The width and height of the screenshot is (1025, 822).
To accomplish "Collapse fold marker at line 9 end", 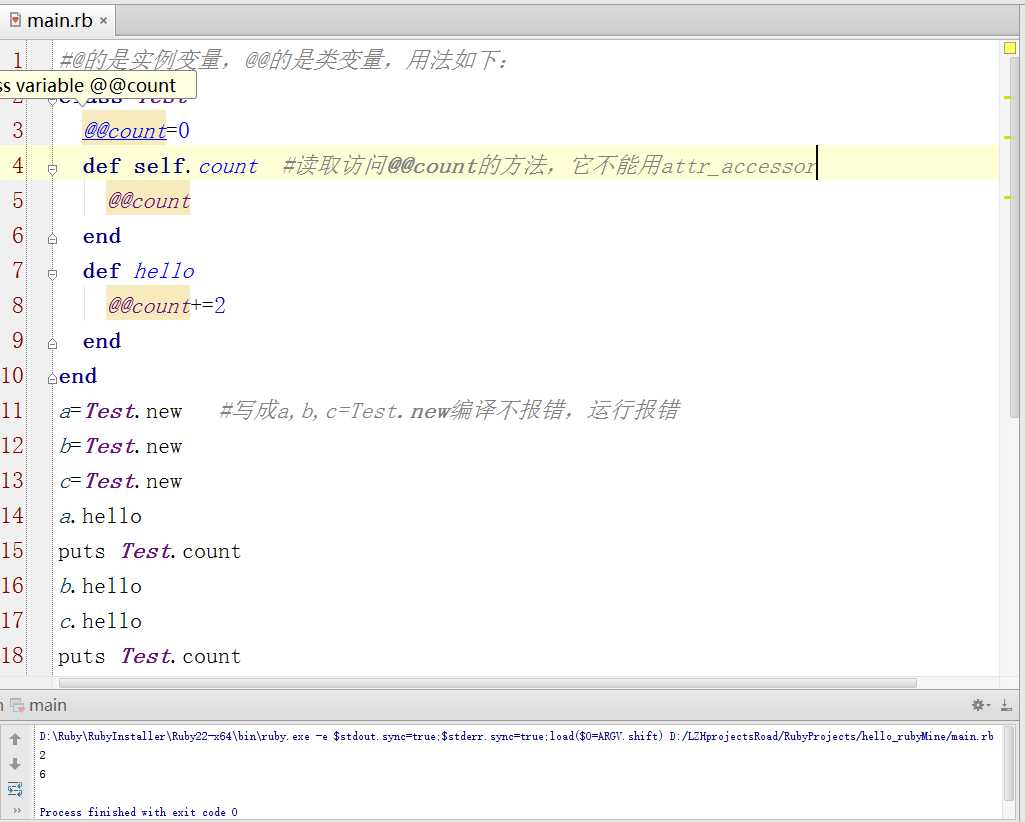I will pyautogui.click(x=52, y=344).
